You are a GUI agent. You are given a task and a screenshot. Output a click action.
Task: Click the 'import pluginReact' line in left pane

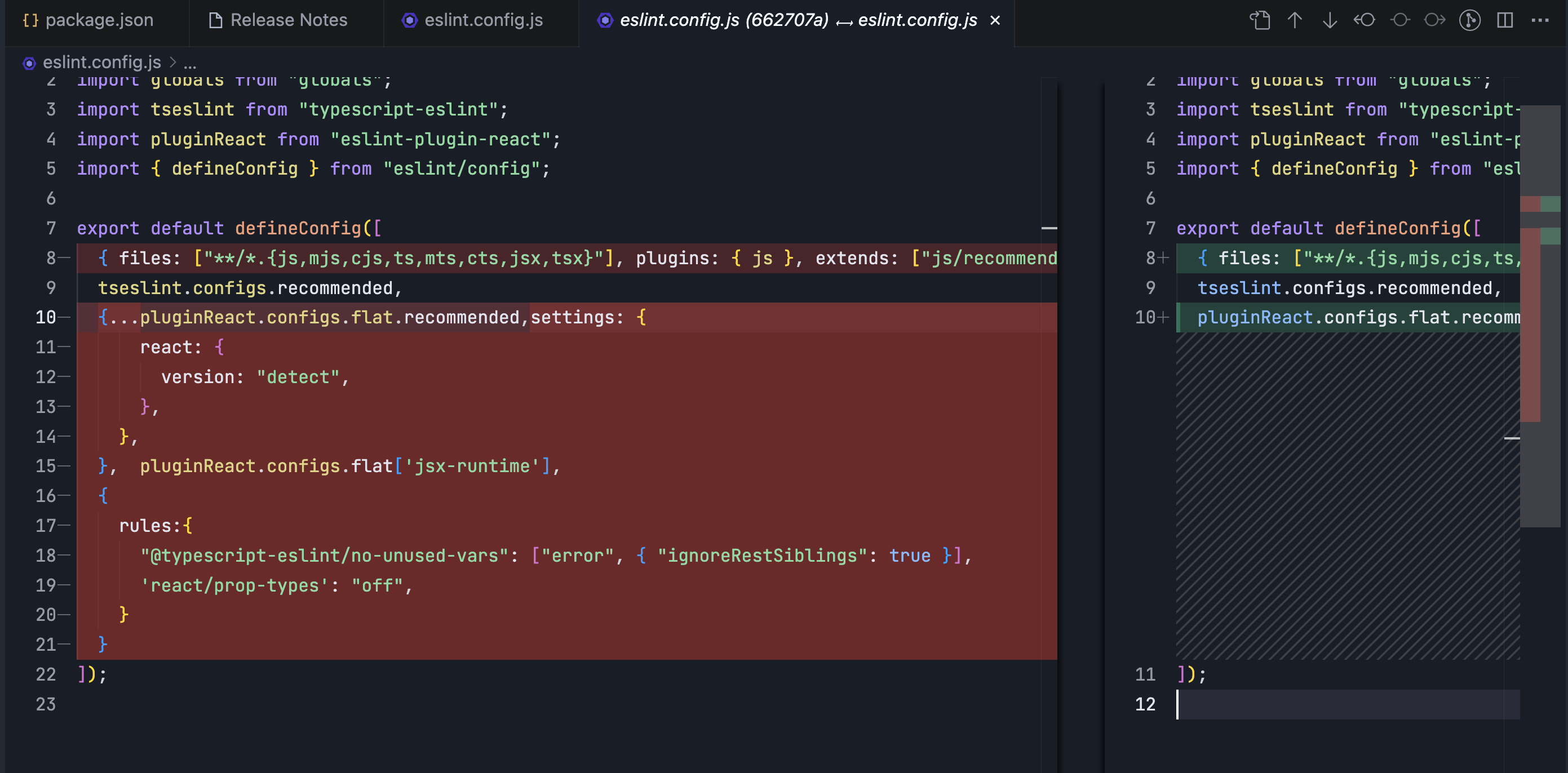[x=318, y=139]
